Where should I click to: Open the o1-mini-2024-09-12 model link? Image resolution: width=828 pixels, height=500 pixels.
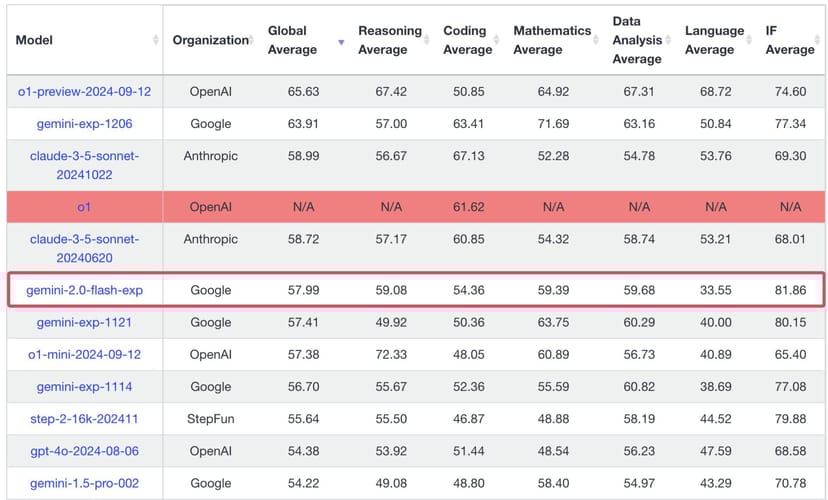(x=84, y=355)
